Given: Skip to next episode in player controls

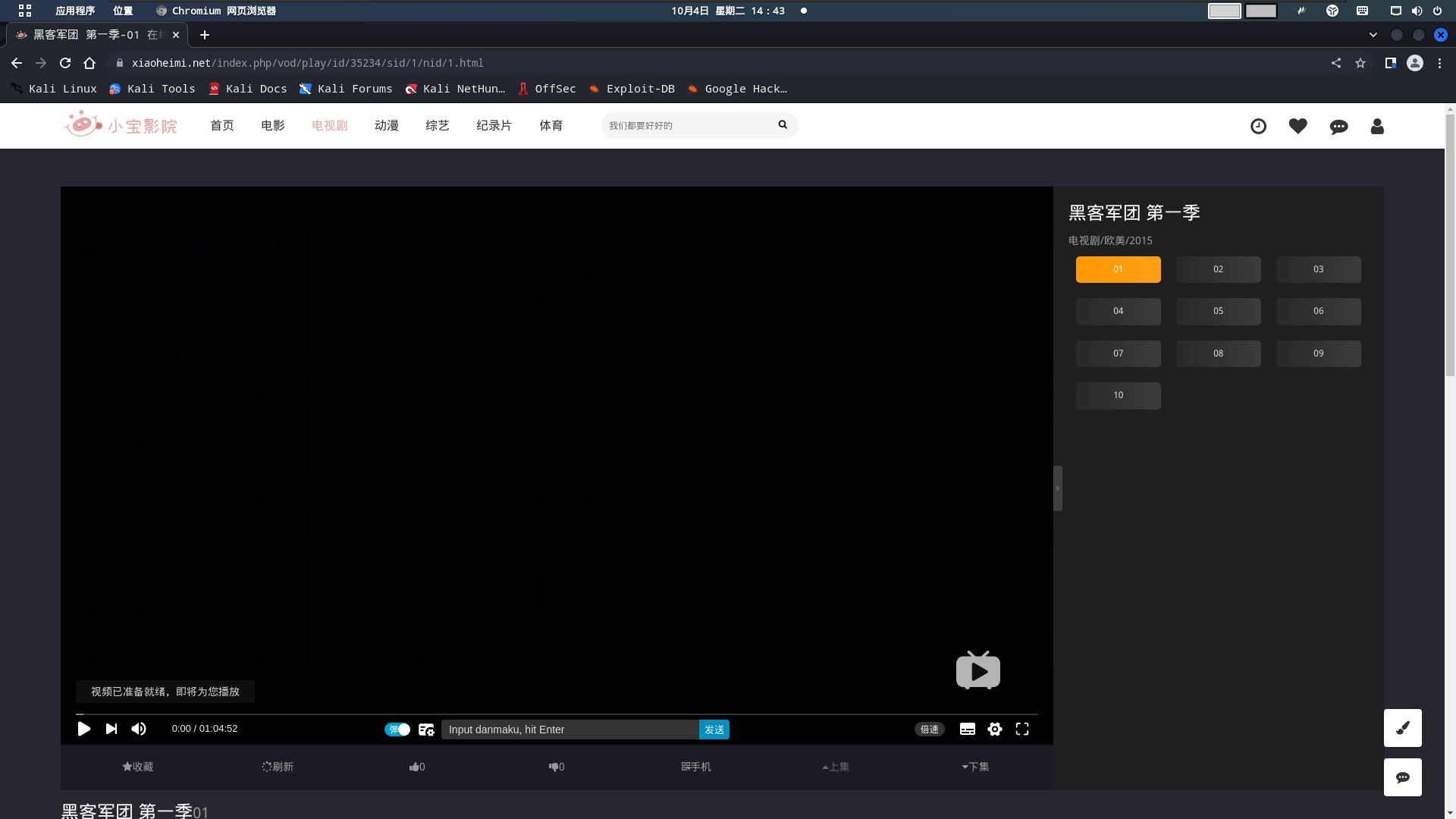Looking at the screenshot, I should (111, 729).
